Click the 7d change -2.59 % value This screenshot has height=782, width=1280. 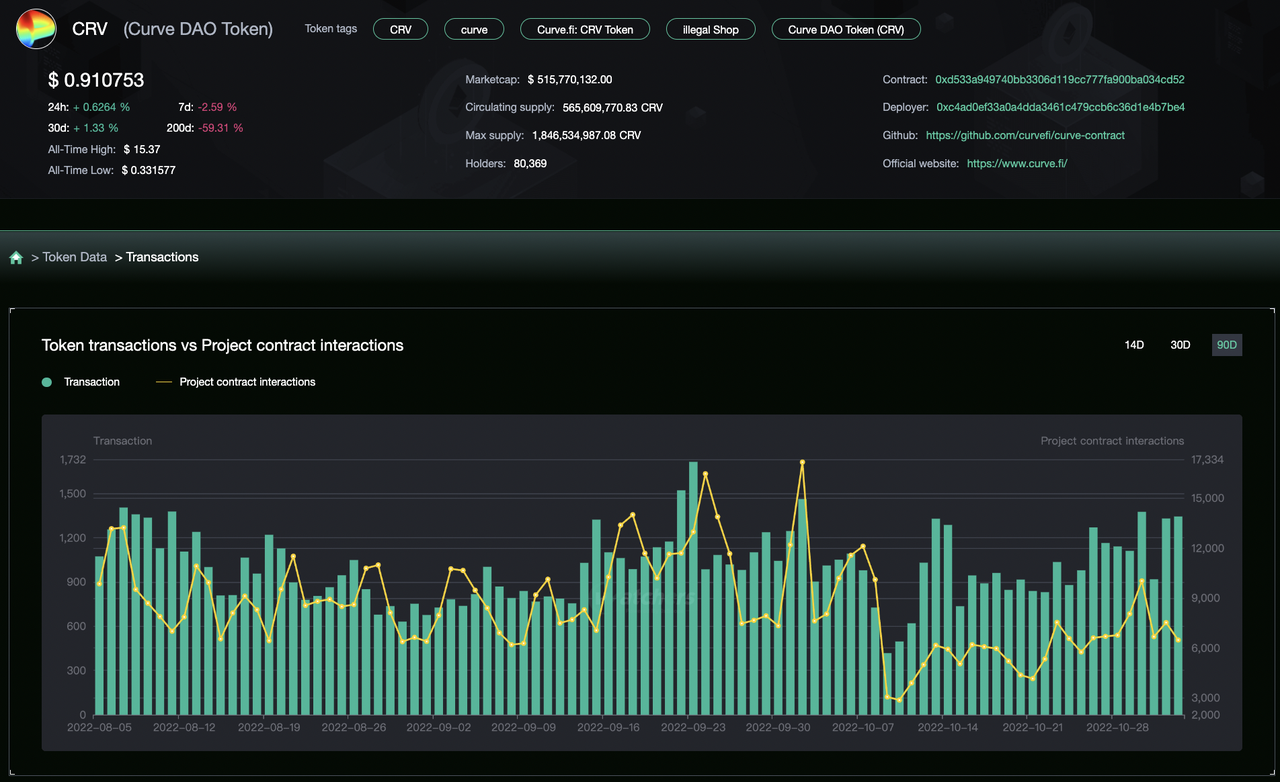(x=217, y=107)
